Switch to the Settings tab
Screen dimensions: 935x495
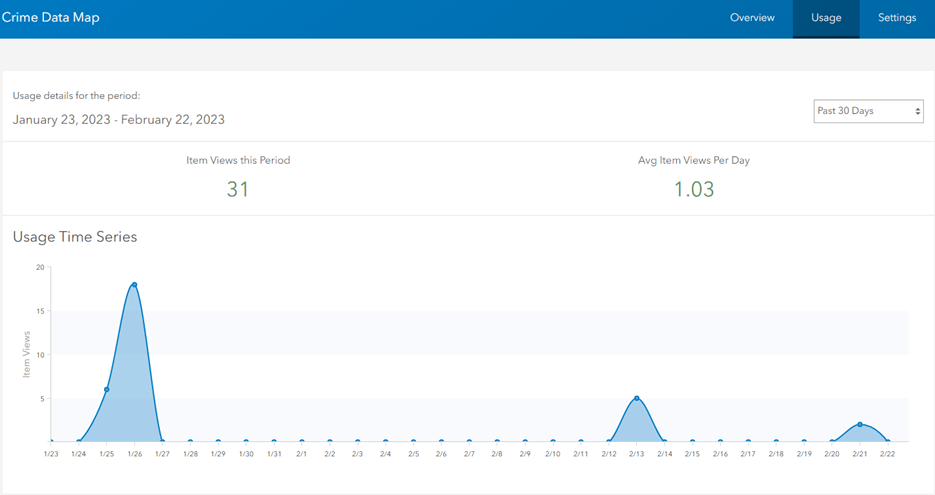pos(897,18)
